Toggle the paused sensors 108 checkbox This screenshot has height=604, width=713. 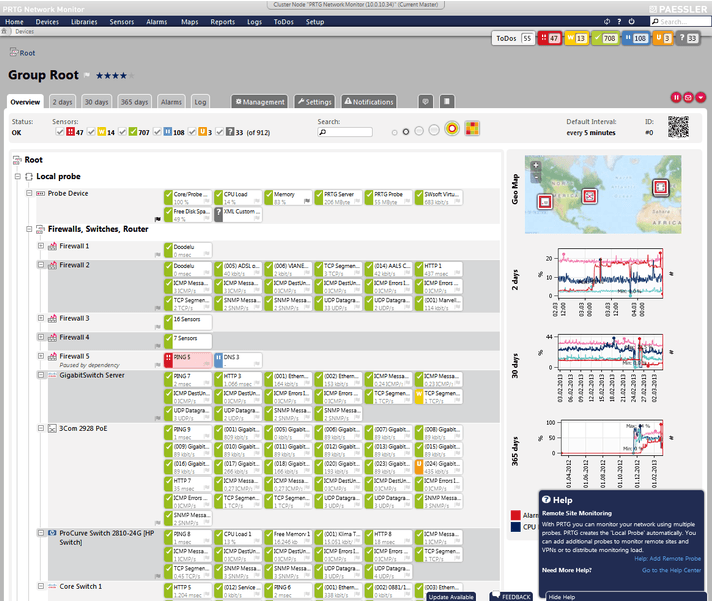click(157, 132)
